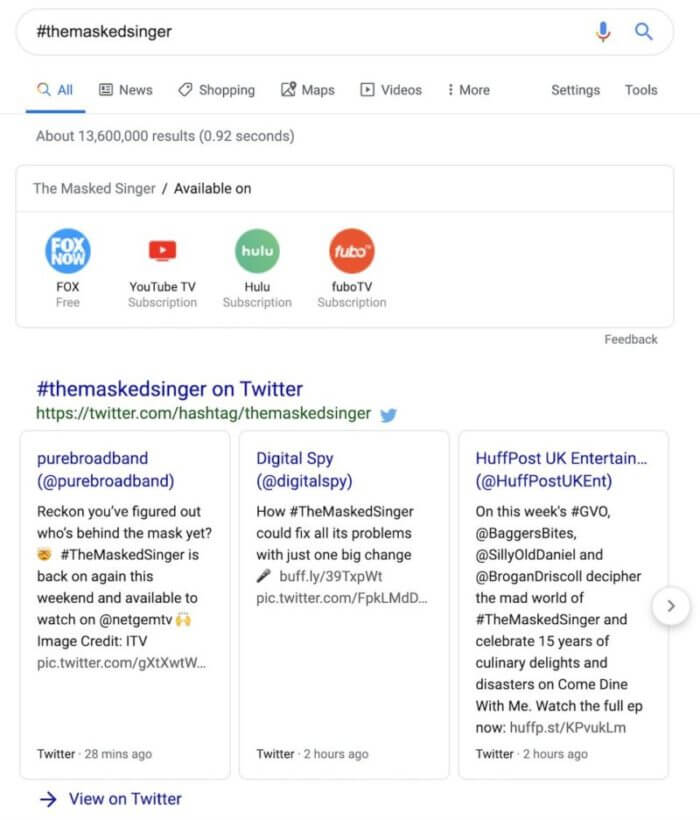Open the Tools options
700x820 pixels.
(x=641, y=90)
